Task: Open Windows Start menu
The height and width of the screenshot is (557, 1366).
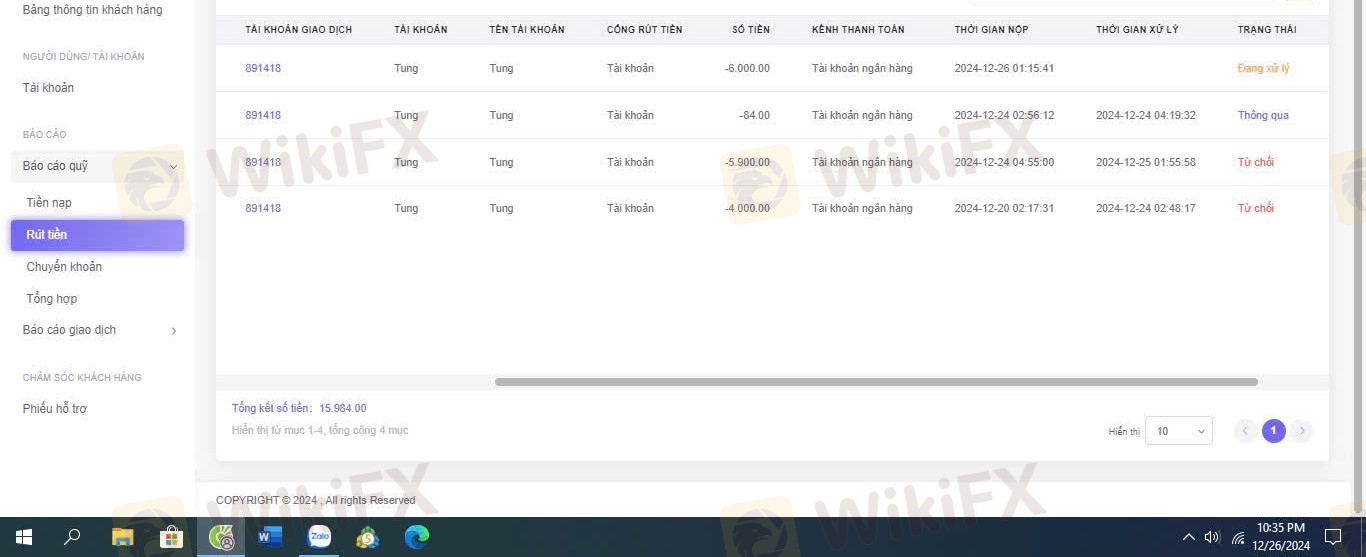Action: [x=24, y=537]
